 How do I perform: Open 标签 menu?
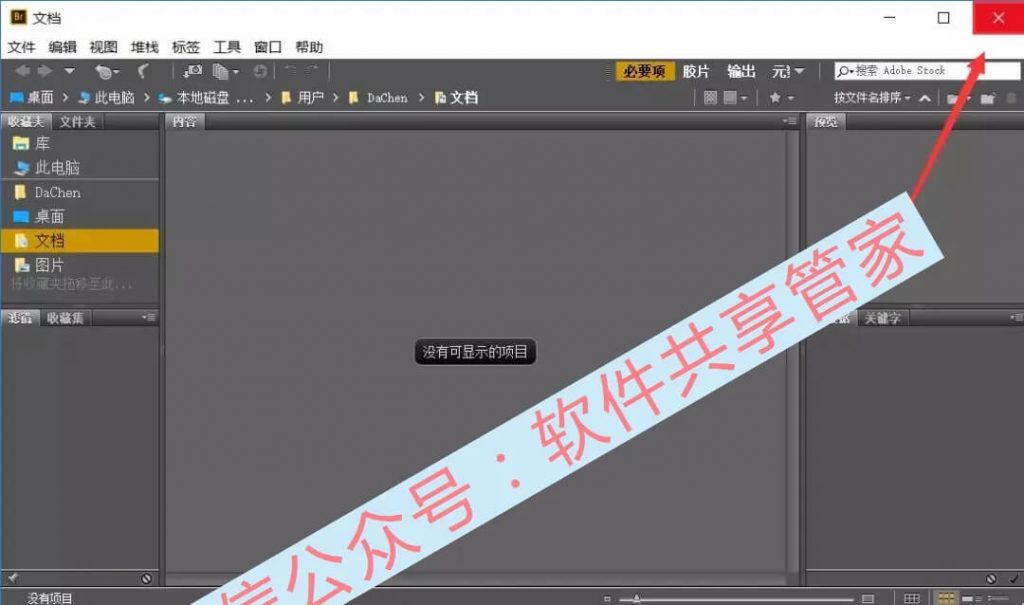[x=185, y=47]
